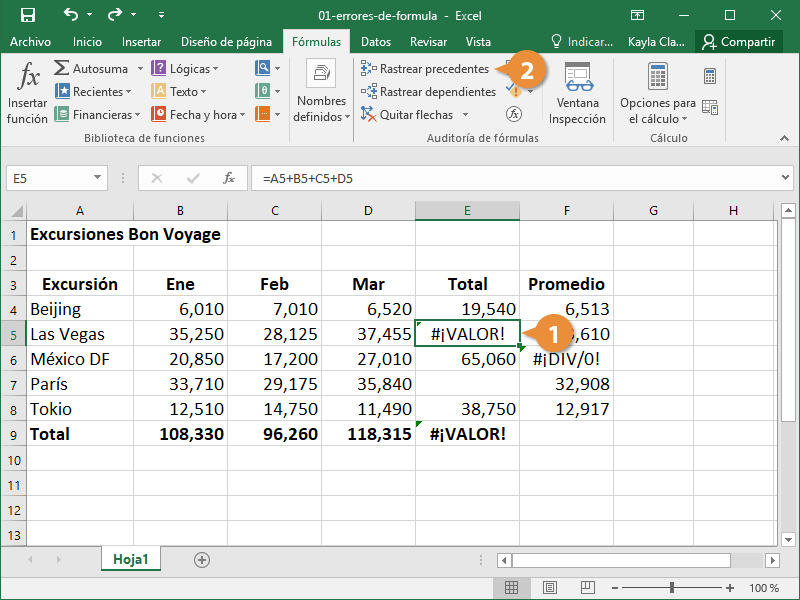Switch to Page Layout view in status bar
Screen dimensions: 800x600
(548, 588)
